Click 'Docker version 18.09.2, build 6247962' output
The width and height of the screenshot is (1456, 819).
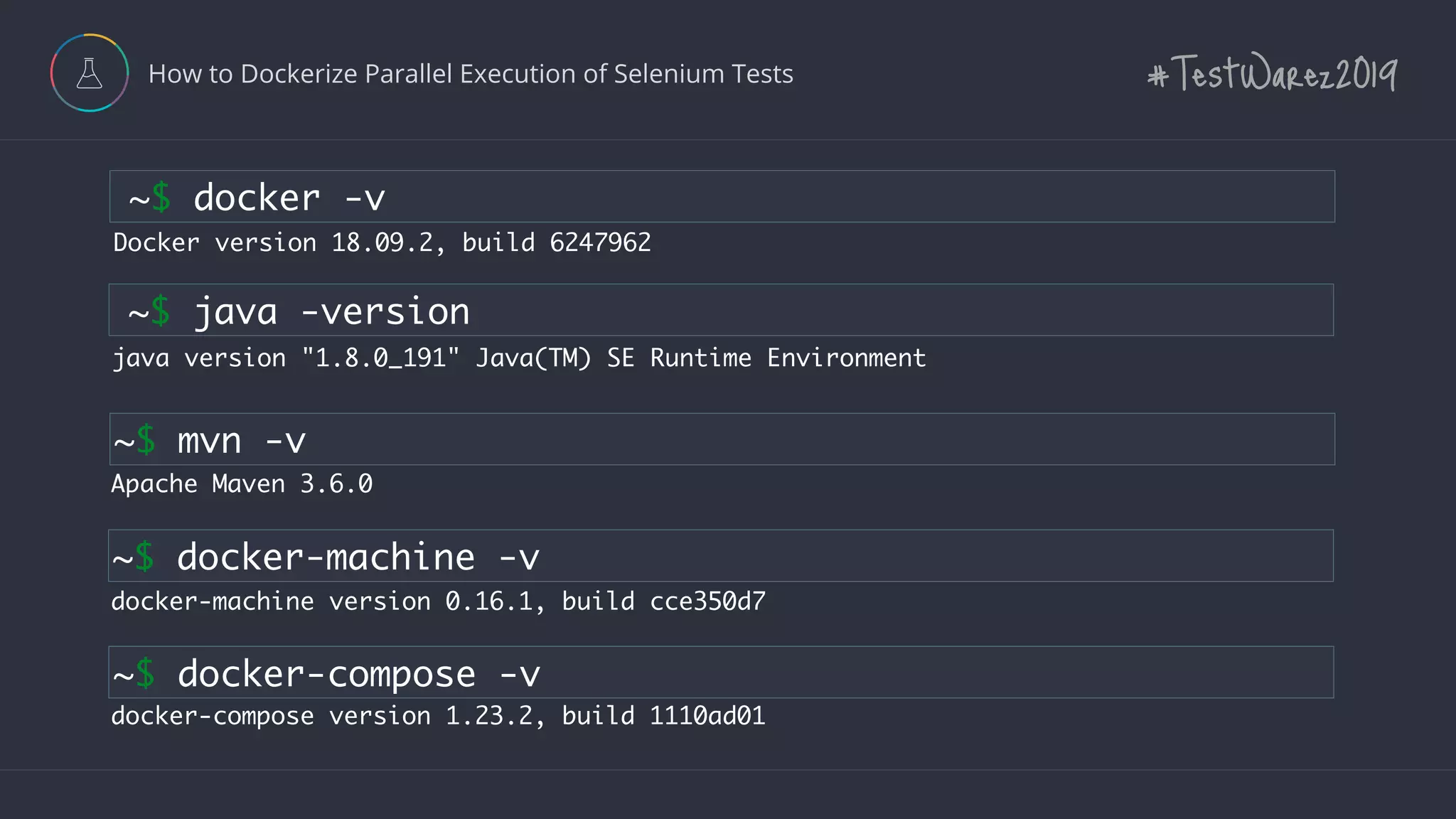pos(382,242)
